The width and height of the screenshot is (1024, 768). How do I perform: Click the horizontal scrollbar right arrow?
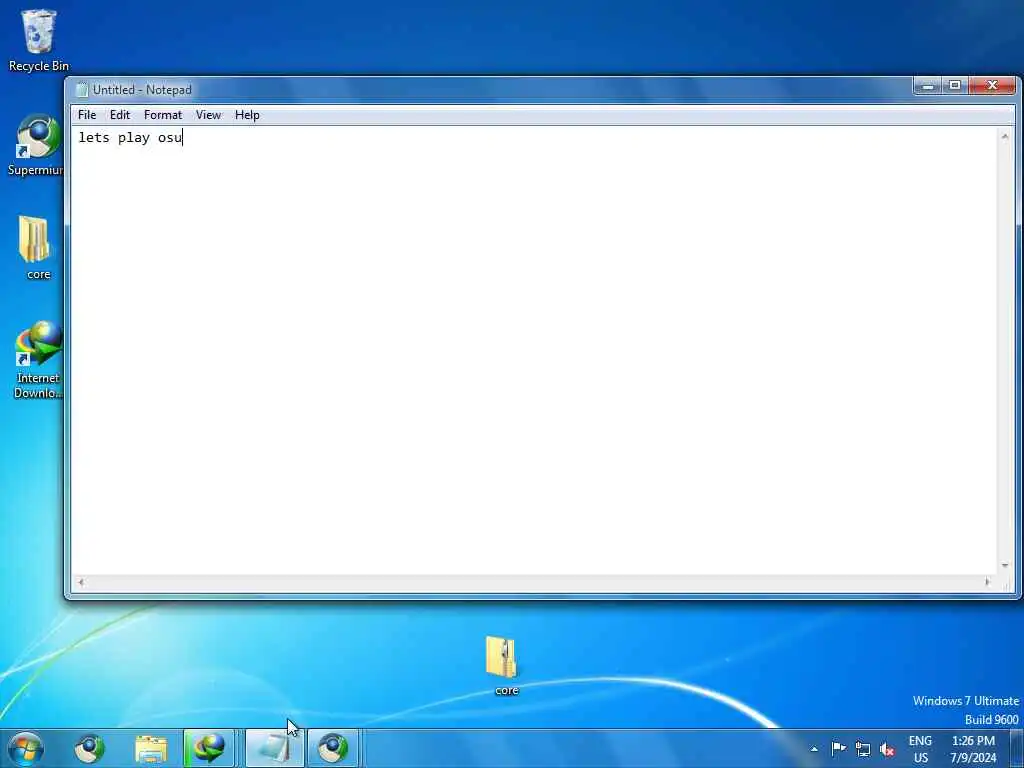(x=987, y=582)
